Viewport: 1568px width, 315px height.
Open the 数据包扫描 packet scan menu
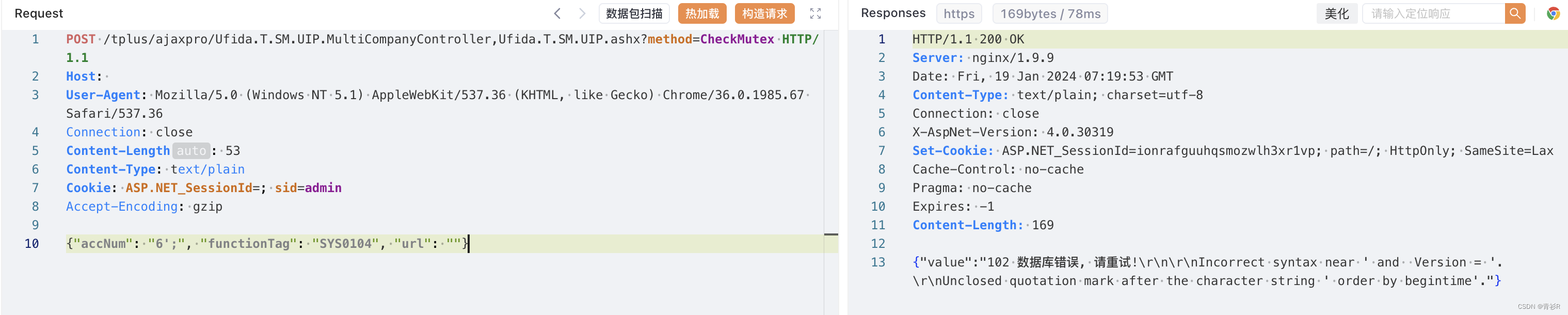coord(634,13)
